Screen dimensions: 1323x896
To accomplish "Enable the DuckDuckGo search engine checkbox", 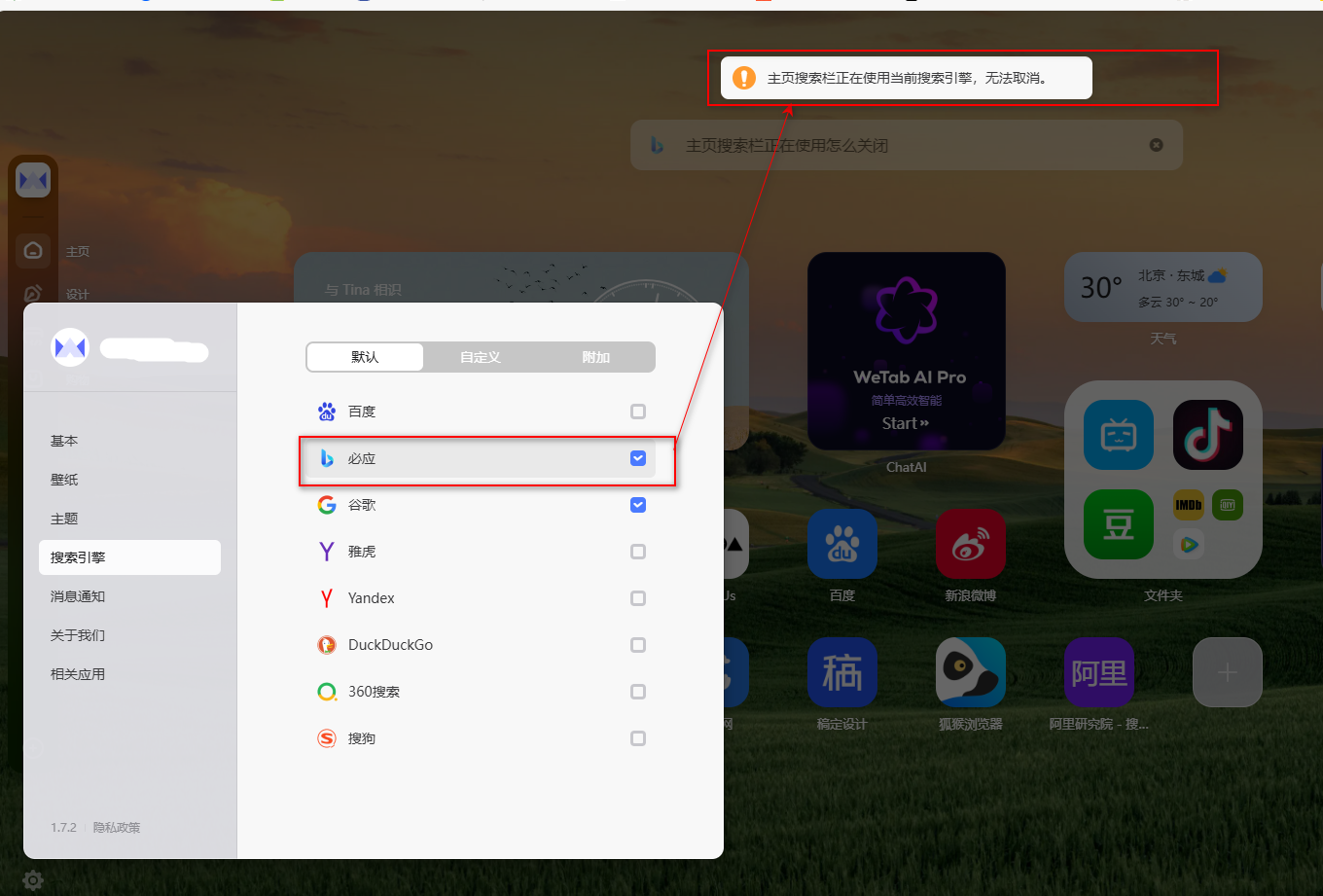I will (638, 645).
